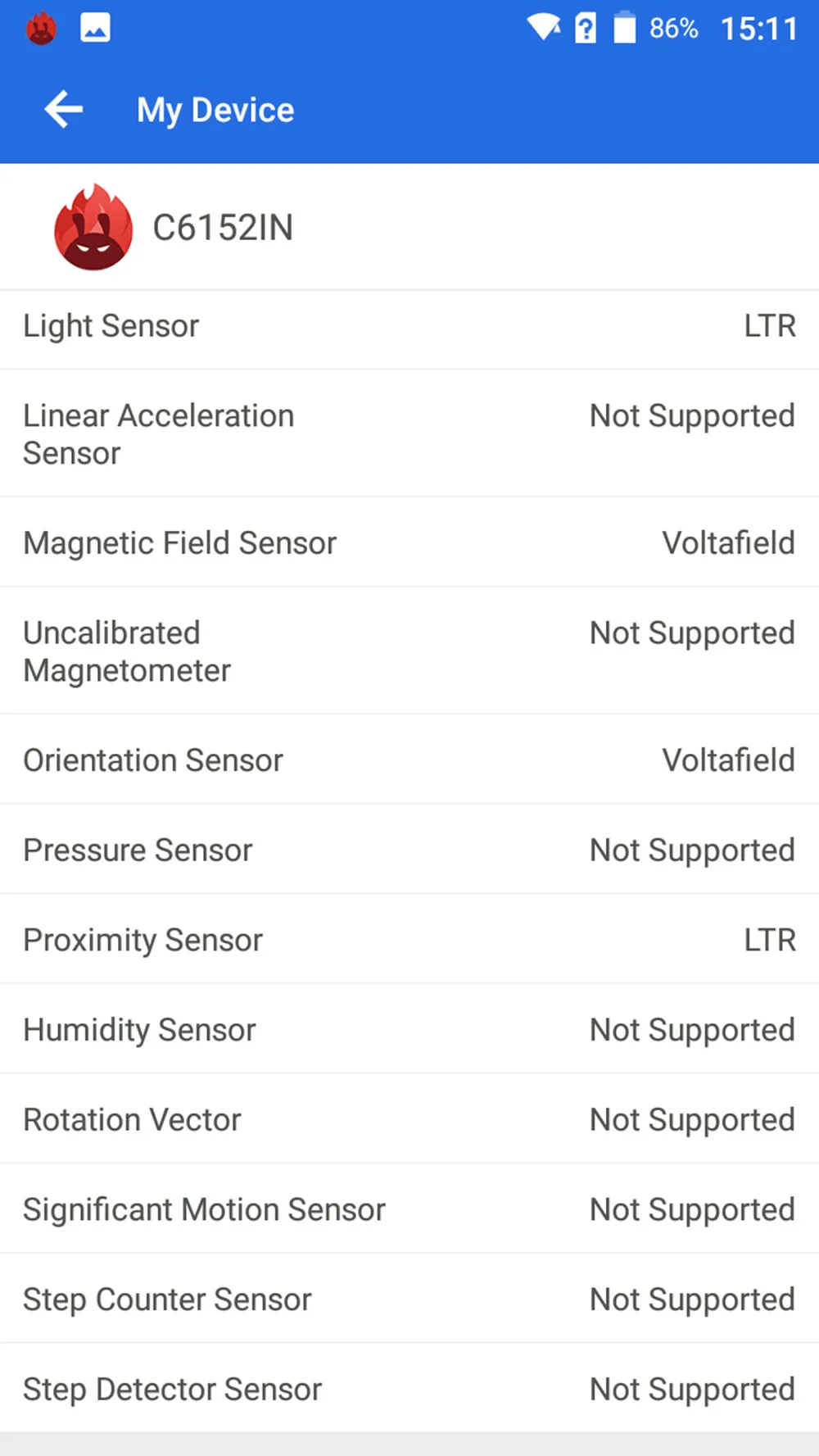
Task: Tap the Humidity Sensor row
Action: click(x=409, y=1028)
